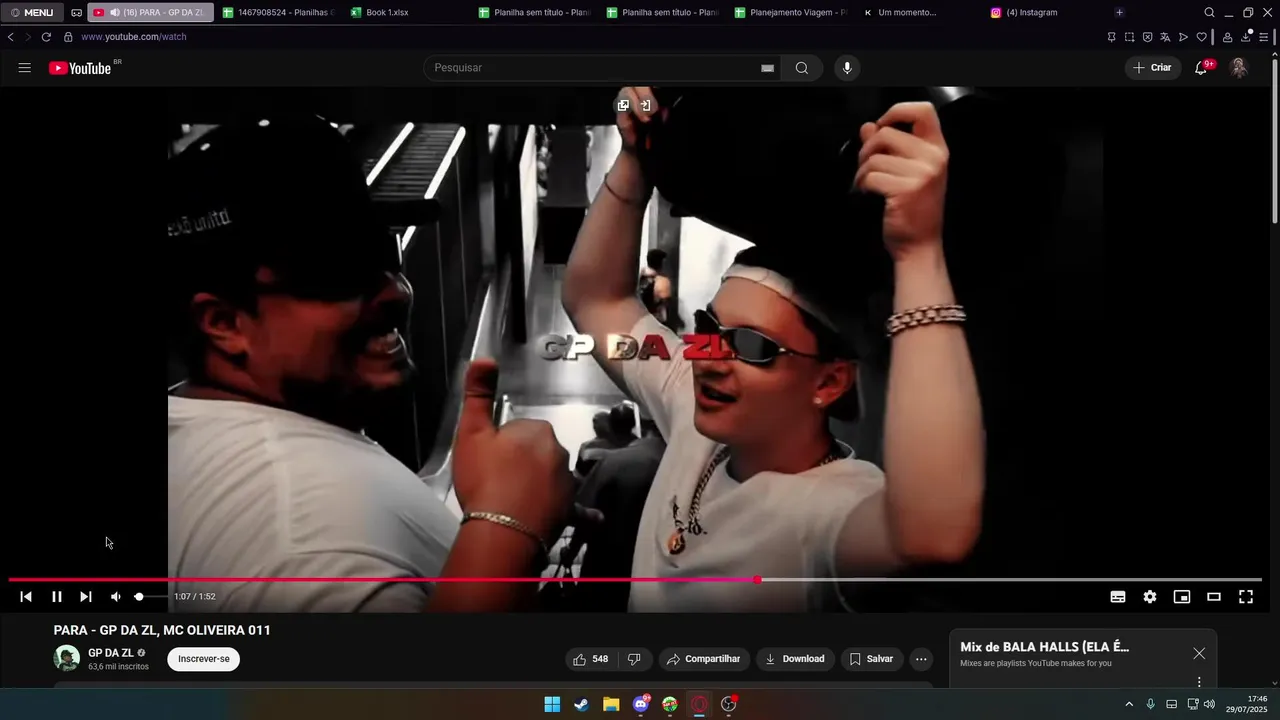Go back in browser history

[10, 37]
